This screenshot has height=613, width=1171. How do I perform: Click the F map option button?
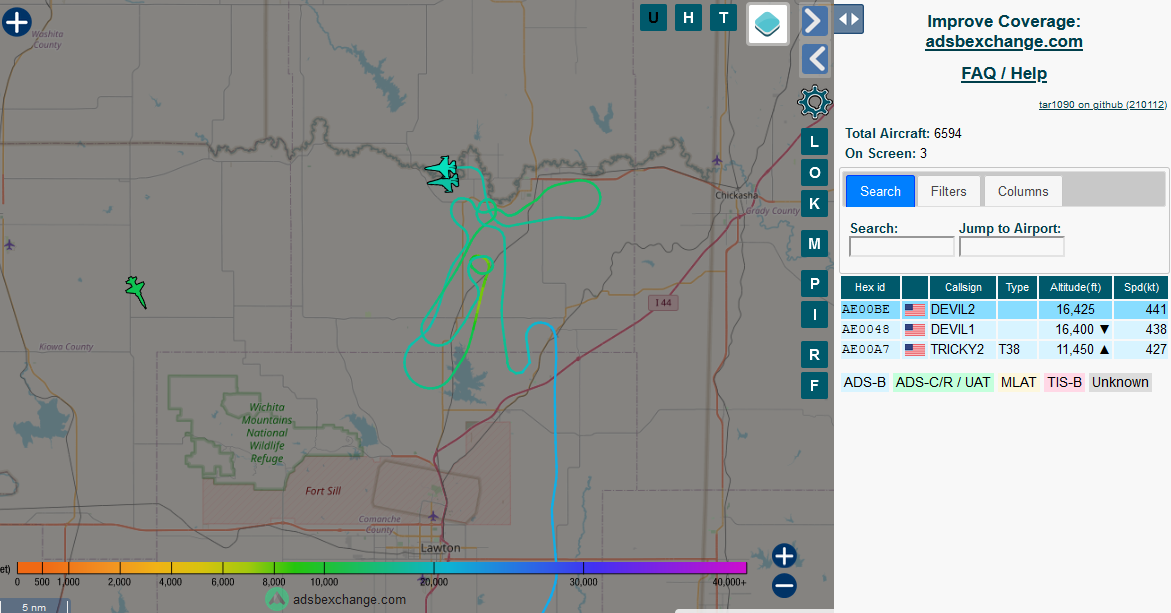pos(815,385)
